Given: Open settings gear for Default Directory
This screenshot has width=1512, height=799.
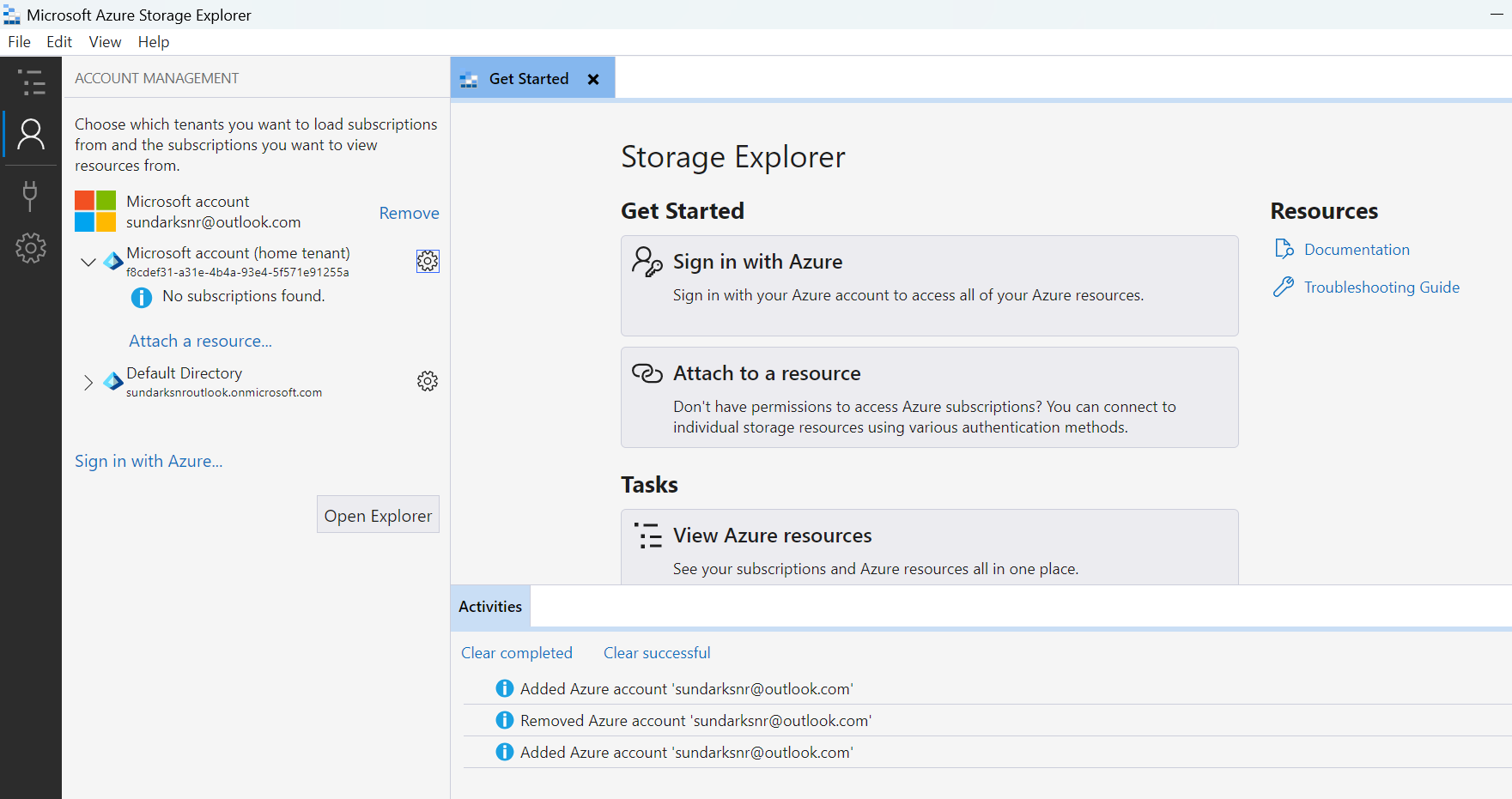Looking at the screenshot, I should click(428, 381).
